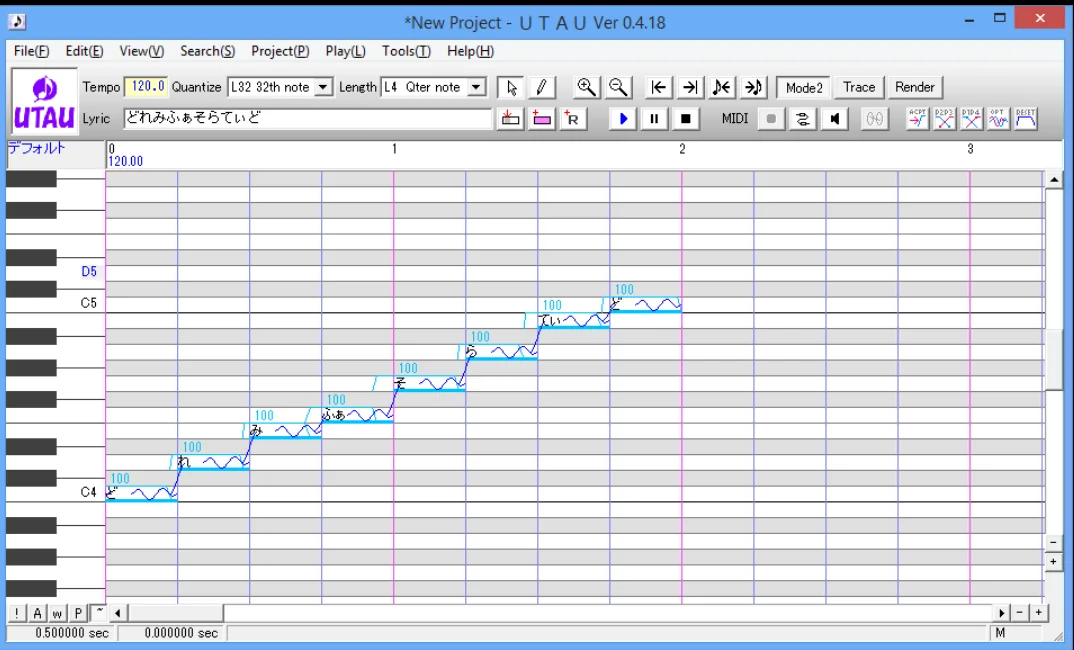The width and height of the screenshot is (1074, 650).
Task: Toggle the '~' pitch display button
Action: click(x=99, y=613)
